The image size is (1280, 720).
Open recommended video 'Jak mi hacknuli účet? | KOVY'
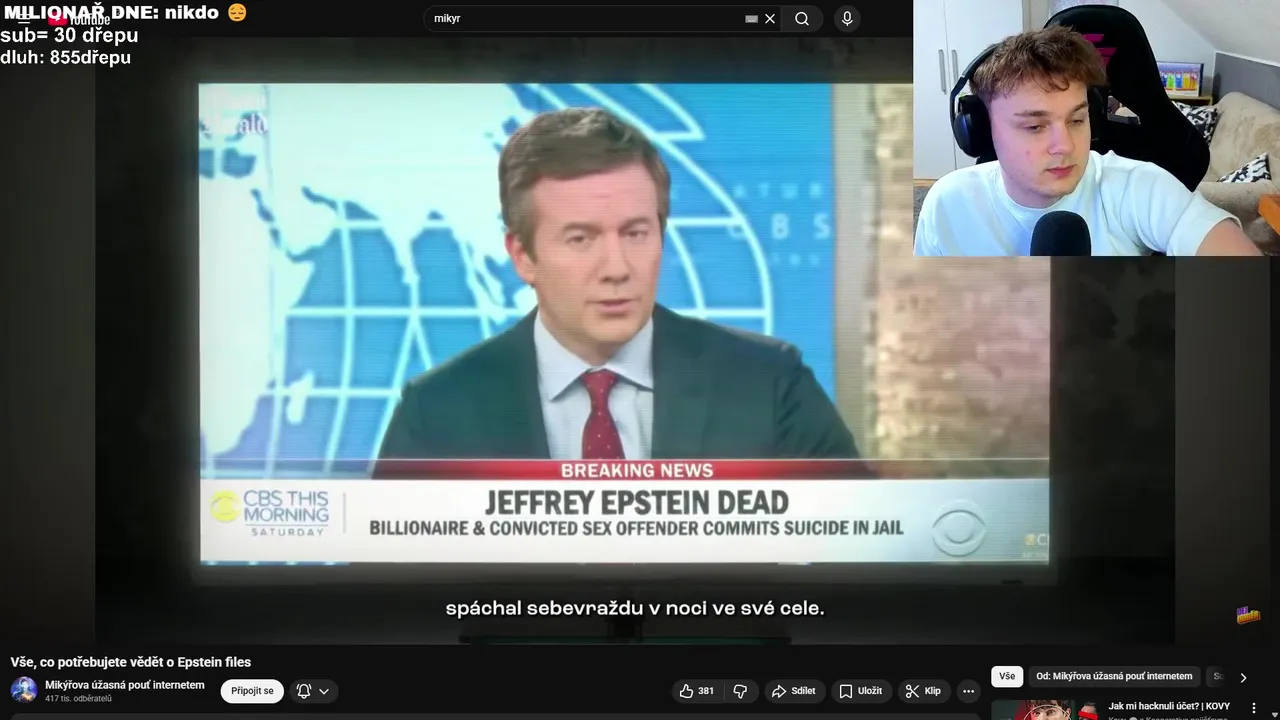pos(1169,706)
